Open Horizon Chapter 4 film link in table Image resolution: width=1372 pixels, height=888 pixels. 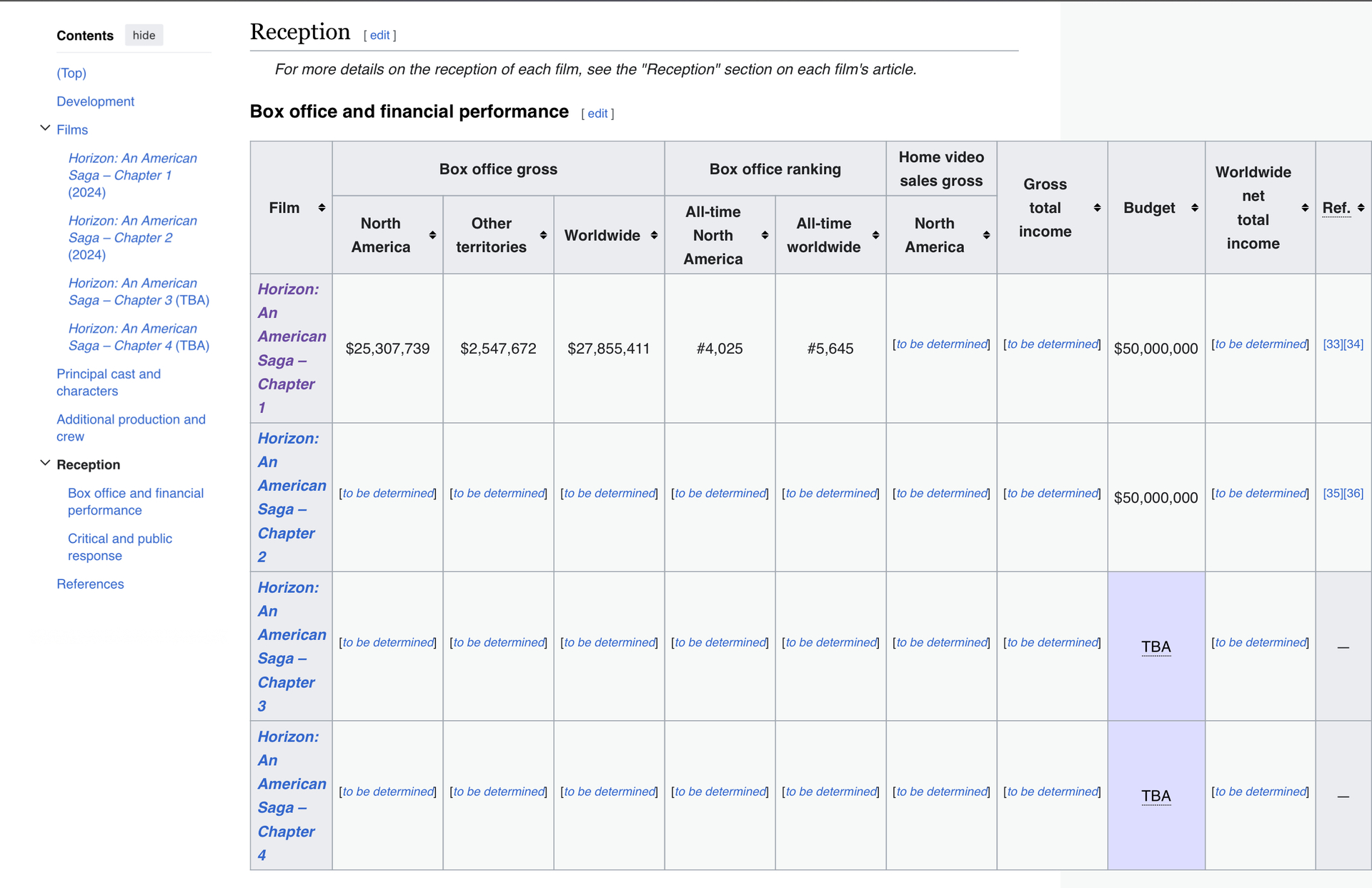click(292, 796)
